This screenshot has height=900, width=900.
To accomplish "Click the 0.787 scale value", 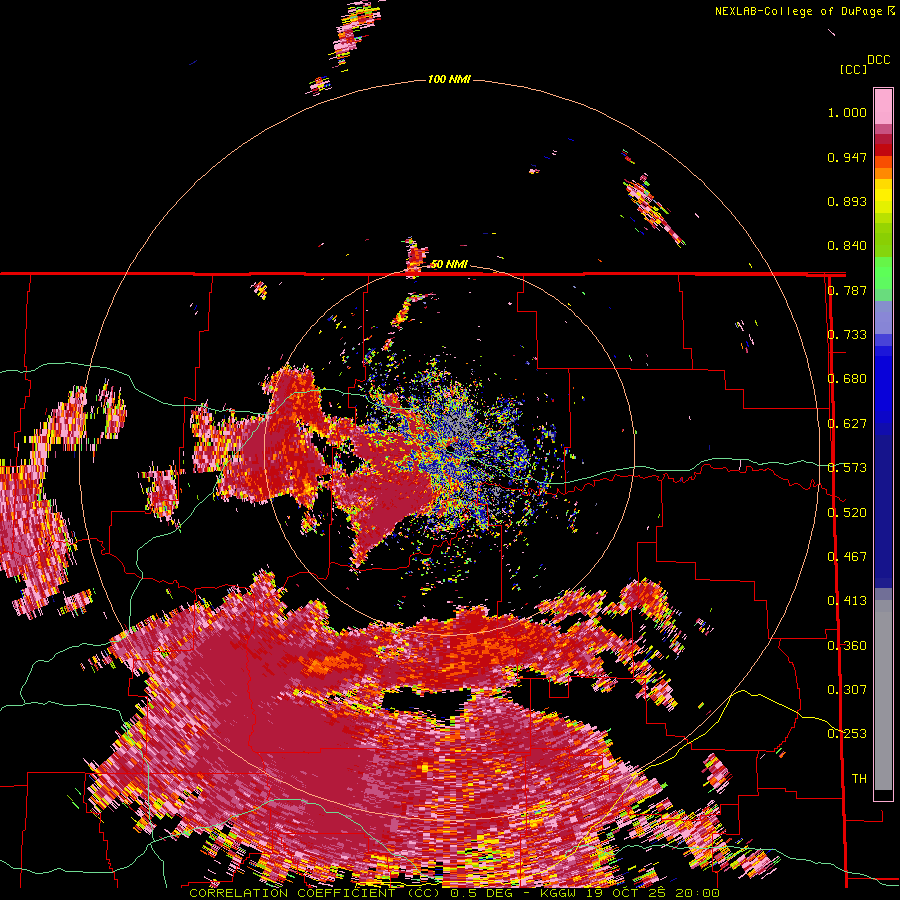I will pos(847,290).
